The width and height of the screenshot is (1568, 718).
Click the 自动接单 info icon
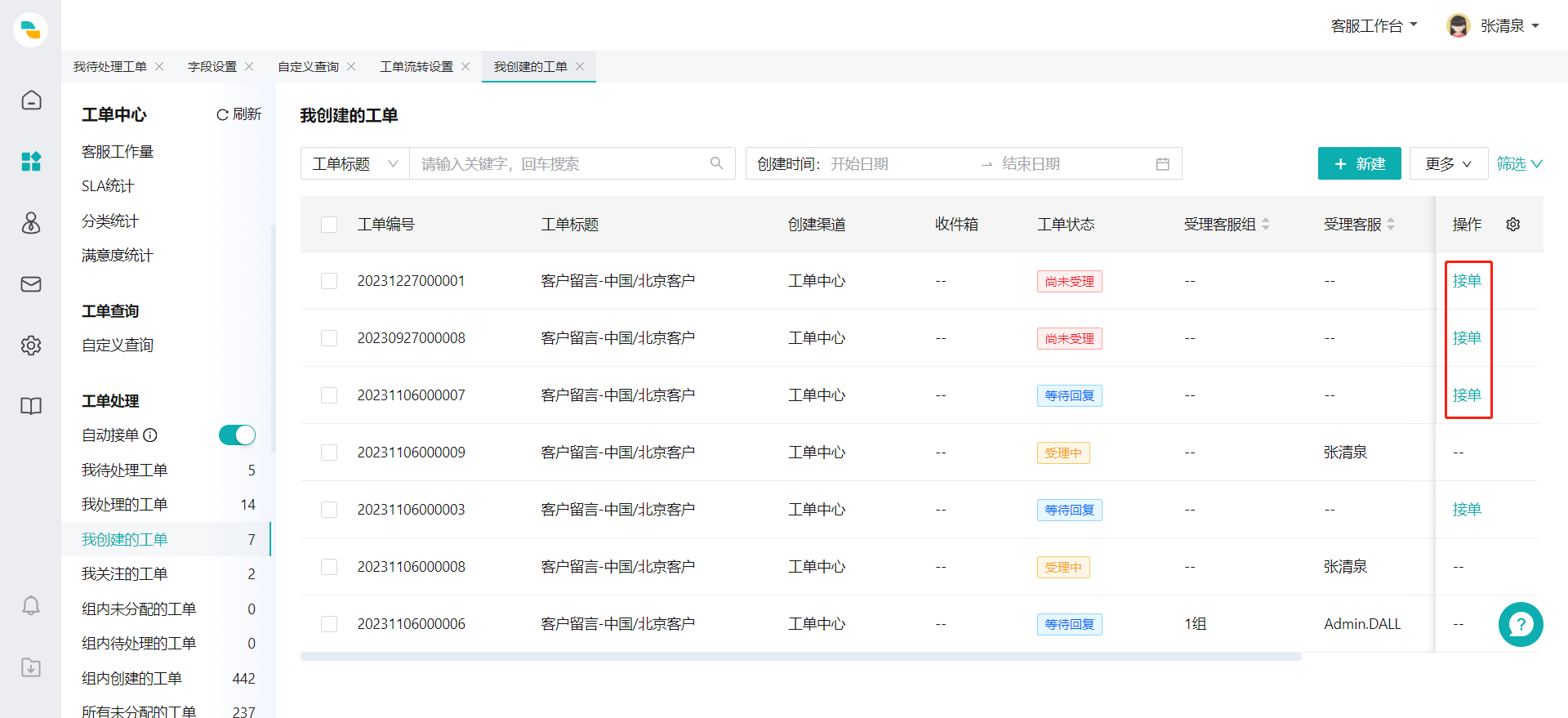[150, 435]
